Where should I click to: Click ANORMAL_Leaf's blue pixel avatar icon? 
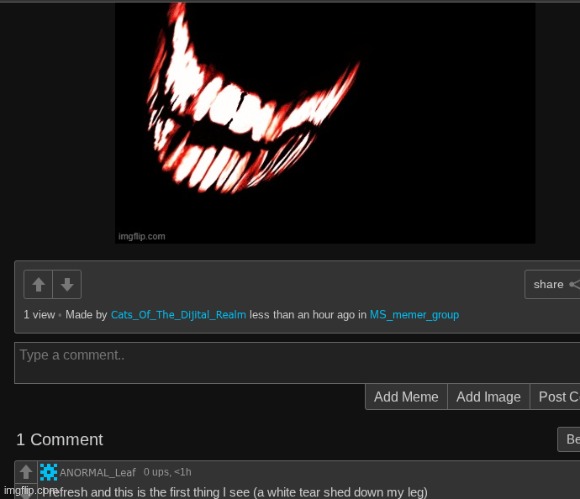[48, 472]
